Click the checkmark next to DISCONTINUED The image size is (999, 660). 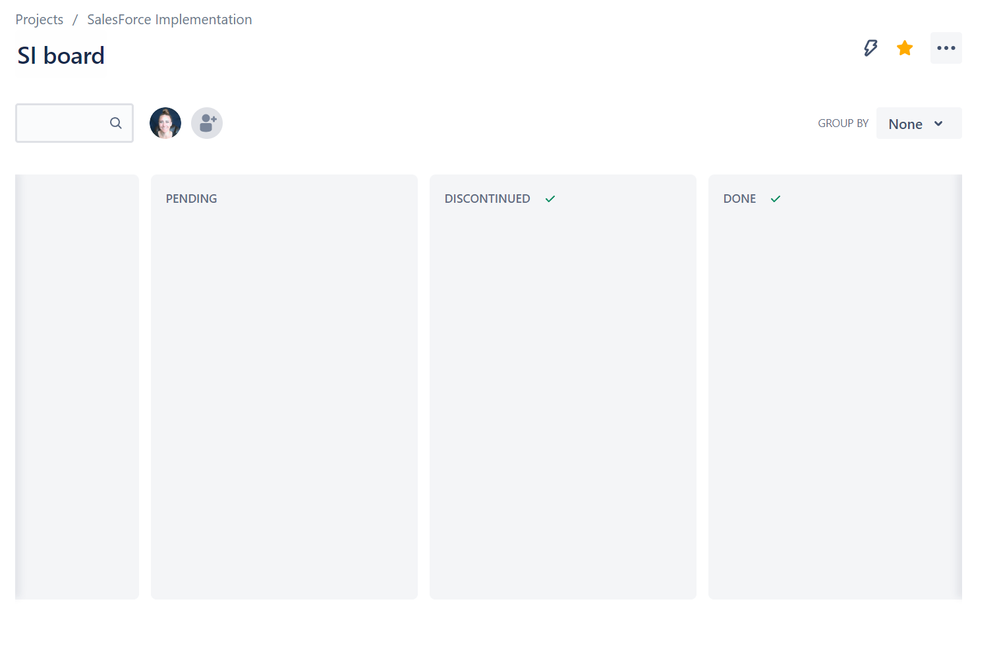tap(550, 198)
